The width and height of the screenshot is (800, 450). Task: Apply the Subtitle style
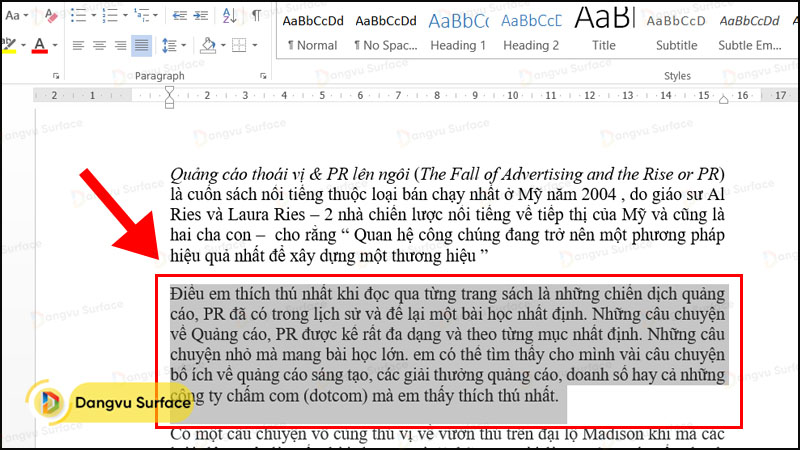677,32
